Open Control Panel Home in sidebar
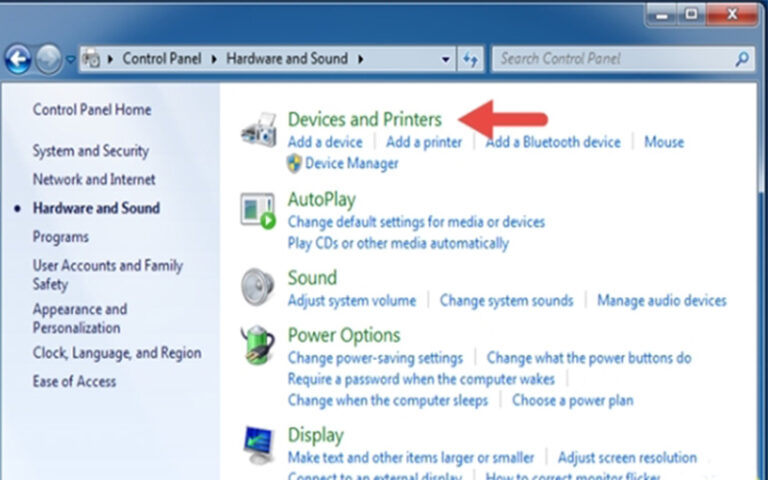 (x=92, y=110)
